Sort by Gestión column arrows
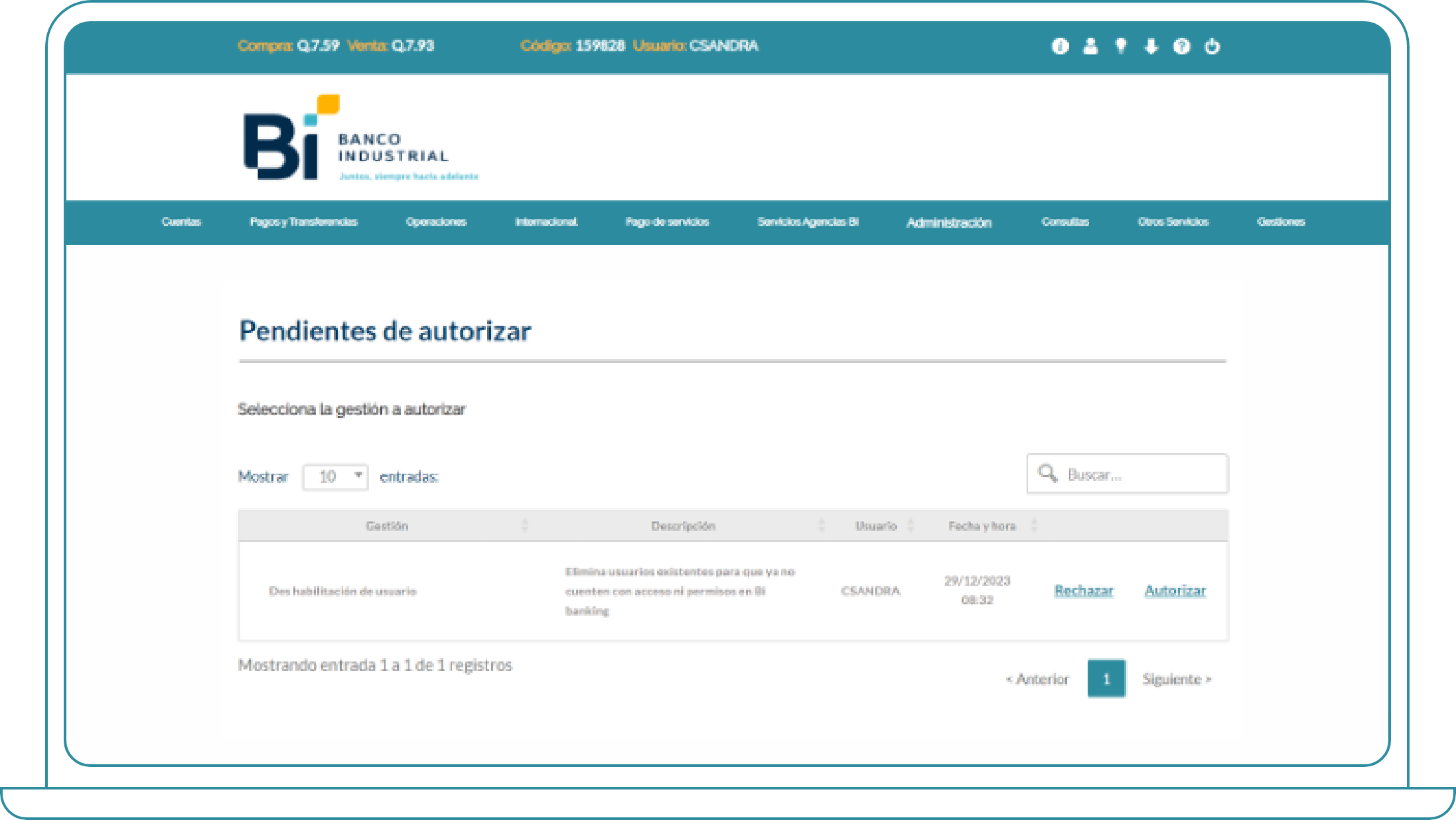 pyautogui.click(x=525, y=525)
